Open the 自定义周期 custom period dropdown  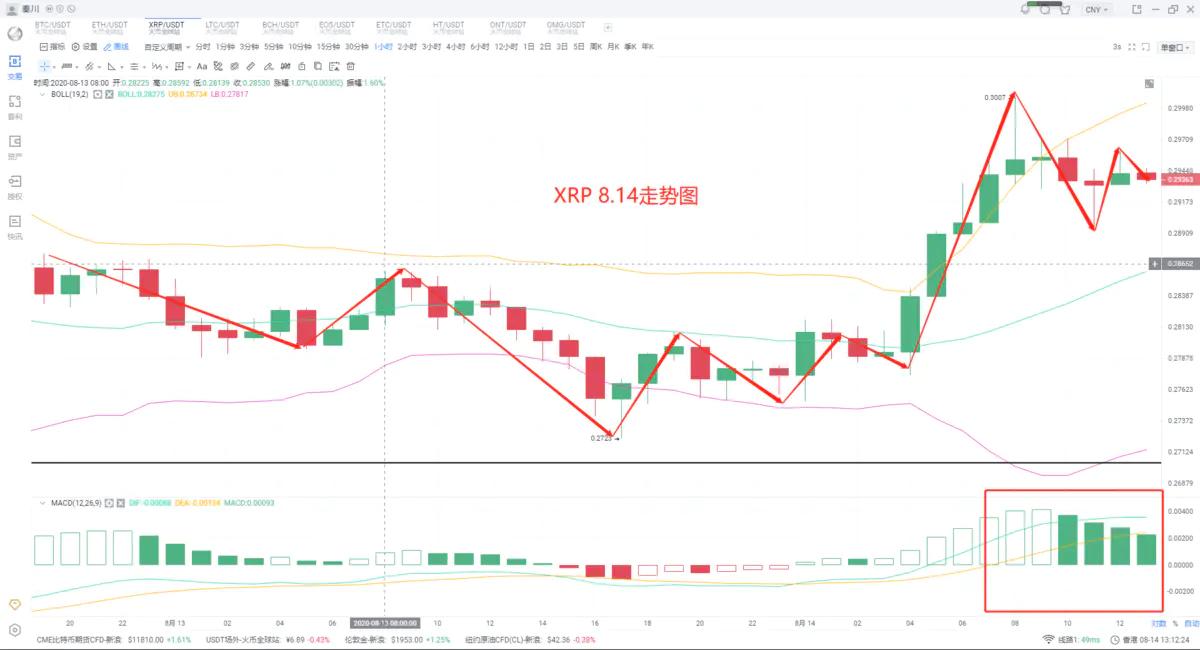coord(166,47)
